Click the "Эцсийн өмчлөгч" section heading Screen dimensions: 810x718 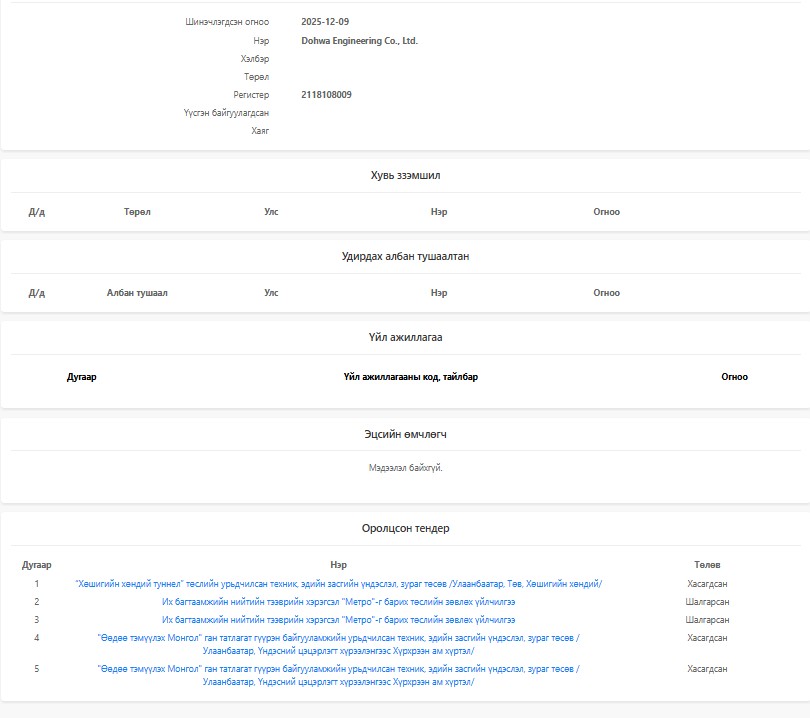[406, 434]
